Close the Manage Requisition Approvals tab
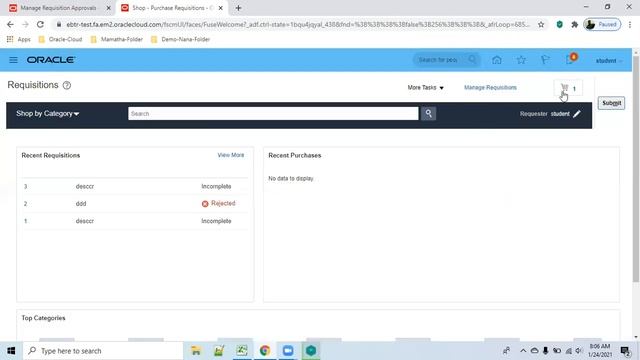 click(109, 8)
